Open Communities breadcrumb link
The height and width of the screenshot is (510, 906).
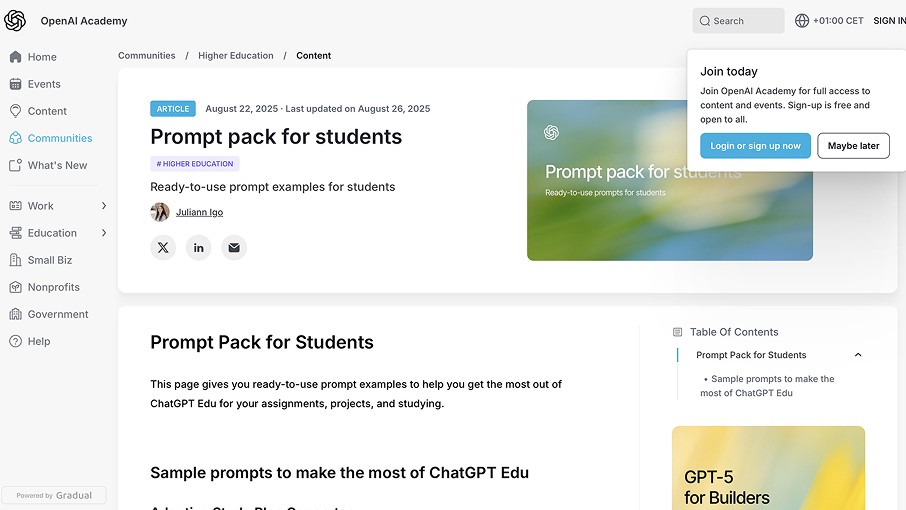tap(147, 55)
